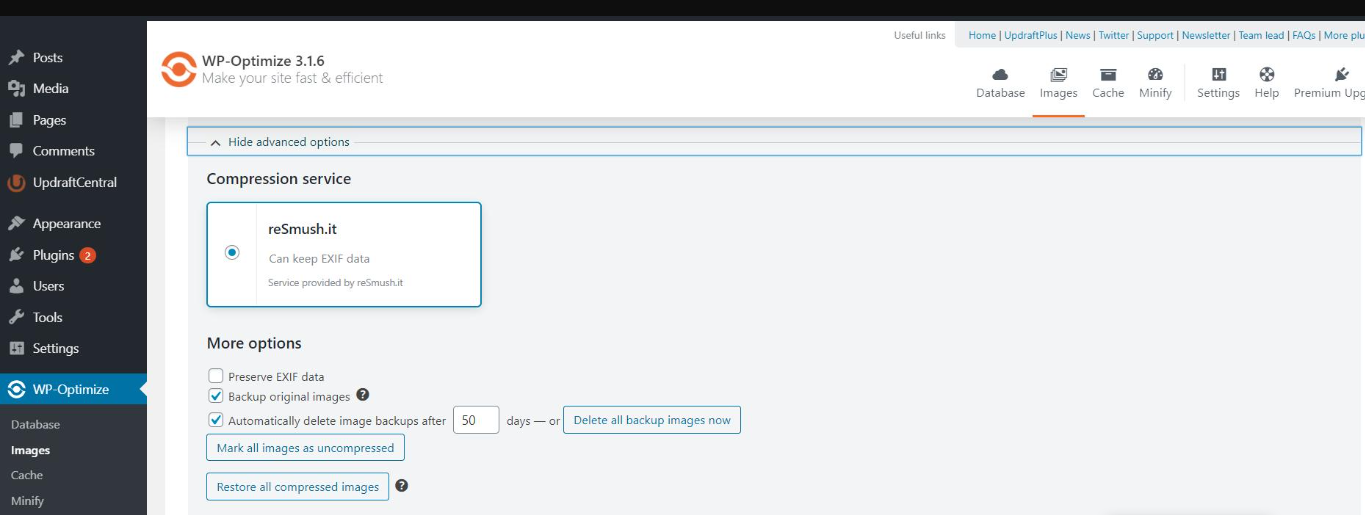This screenshot has height=515, width=1365.
Task: Click the Plugins plug icon
Action: pos(16,255)
